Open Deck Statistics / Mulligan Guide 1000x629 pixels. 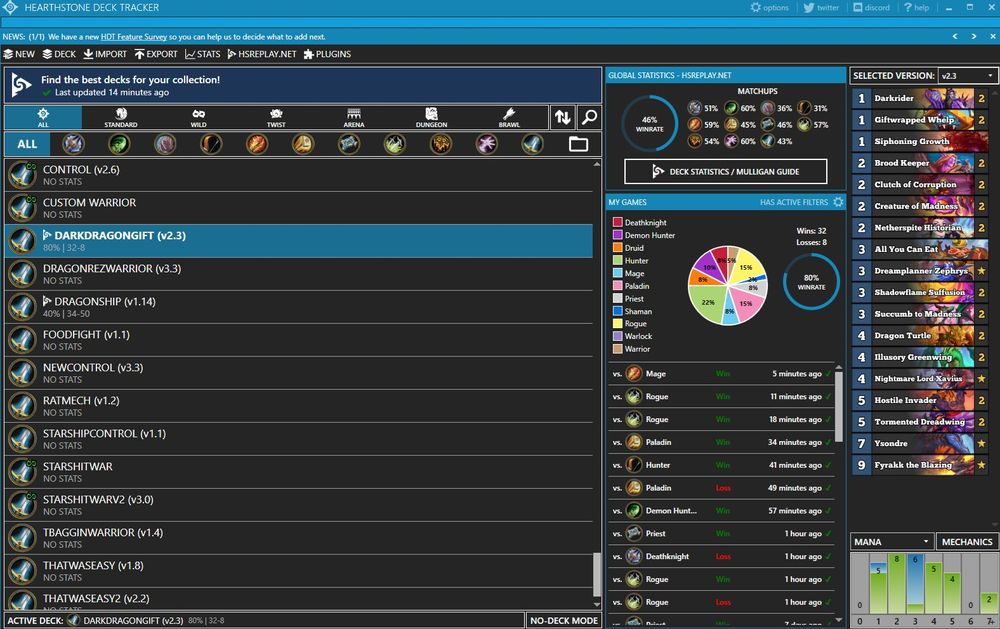click(726, 172)
